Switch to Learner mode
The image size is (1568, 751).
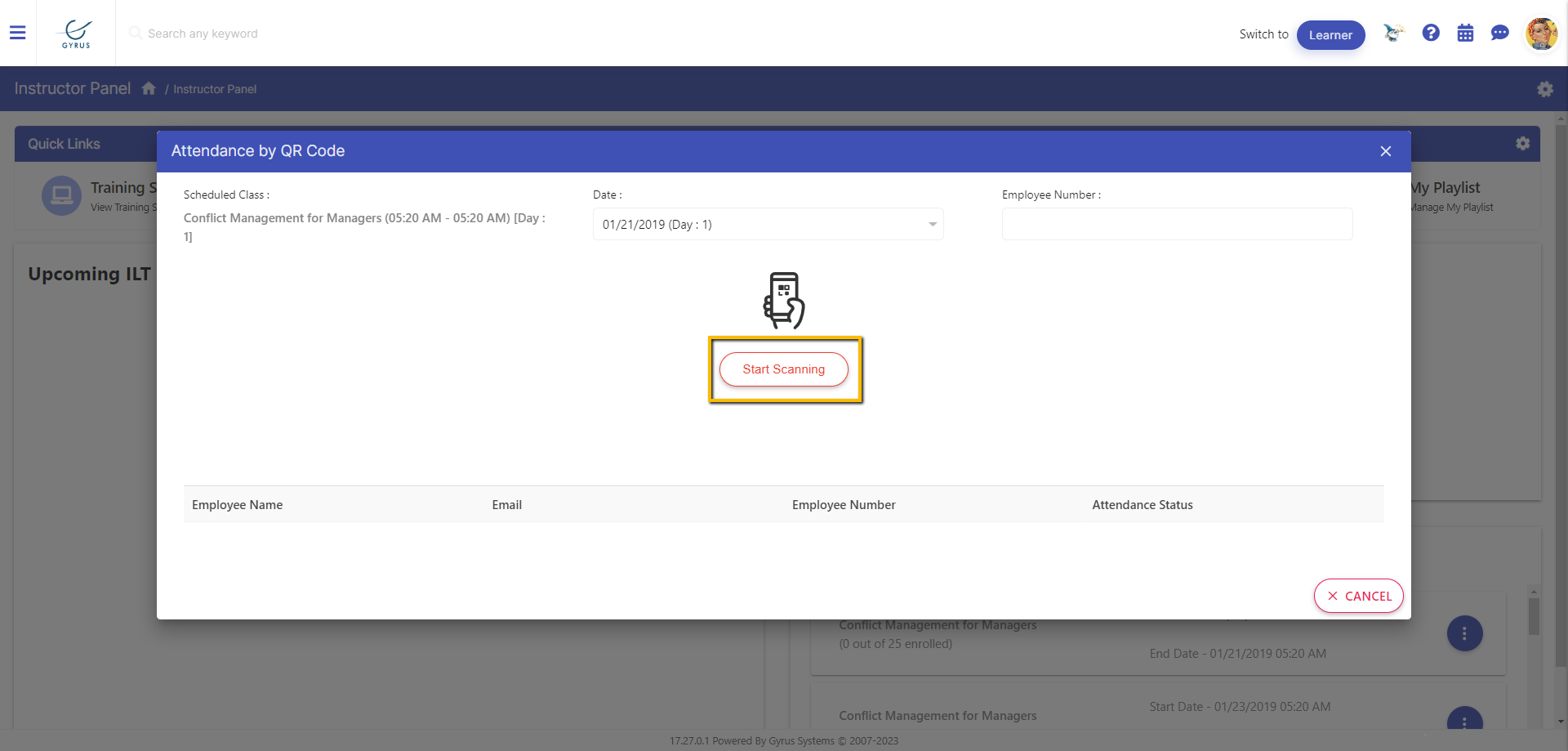[1330, 35]
